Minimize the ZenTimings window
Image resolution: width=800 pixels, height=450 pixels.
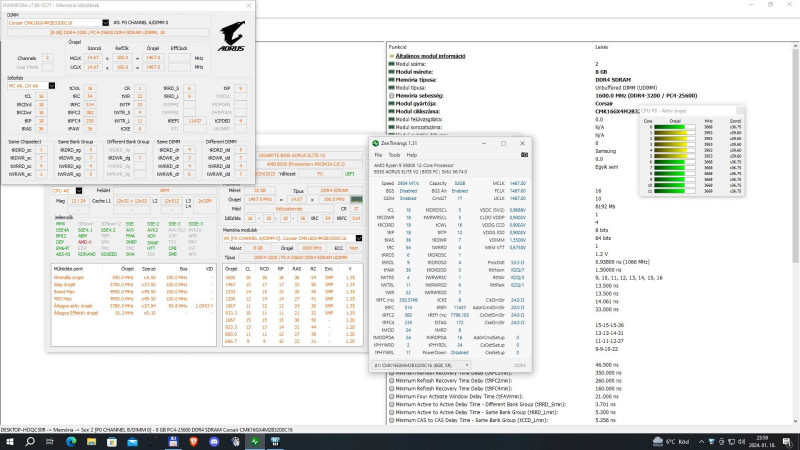click(x=484, y=143)
